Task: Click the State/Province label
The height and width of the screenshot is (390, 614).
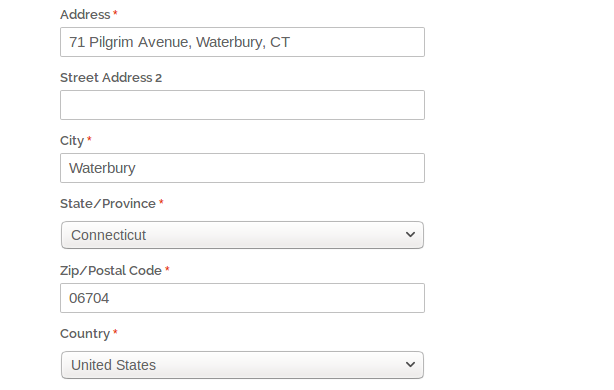Action: [x=108, y=204]
